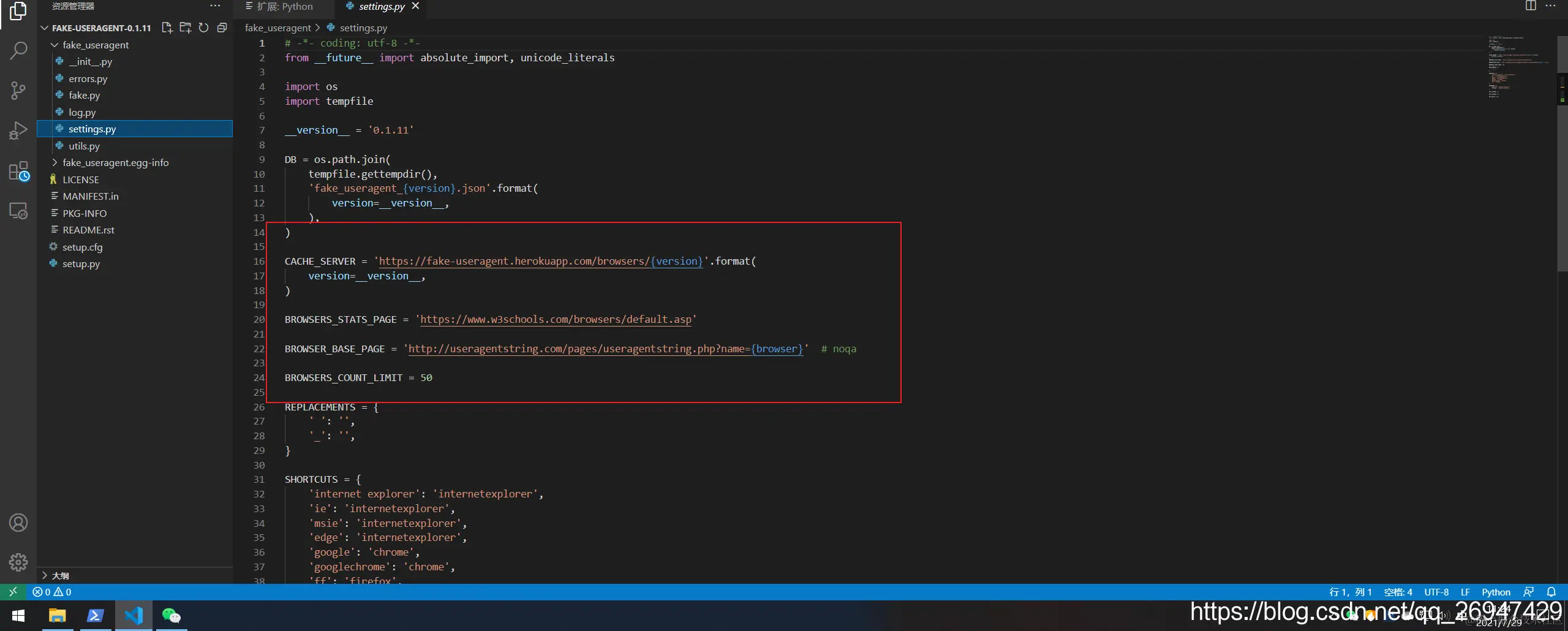This screenshot has height=631, width=1568.
Task: Change file encoding UTF-8
Action: [1436, 592]
